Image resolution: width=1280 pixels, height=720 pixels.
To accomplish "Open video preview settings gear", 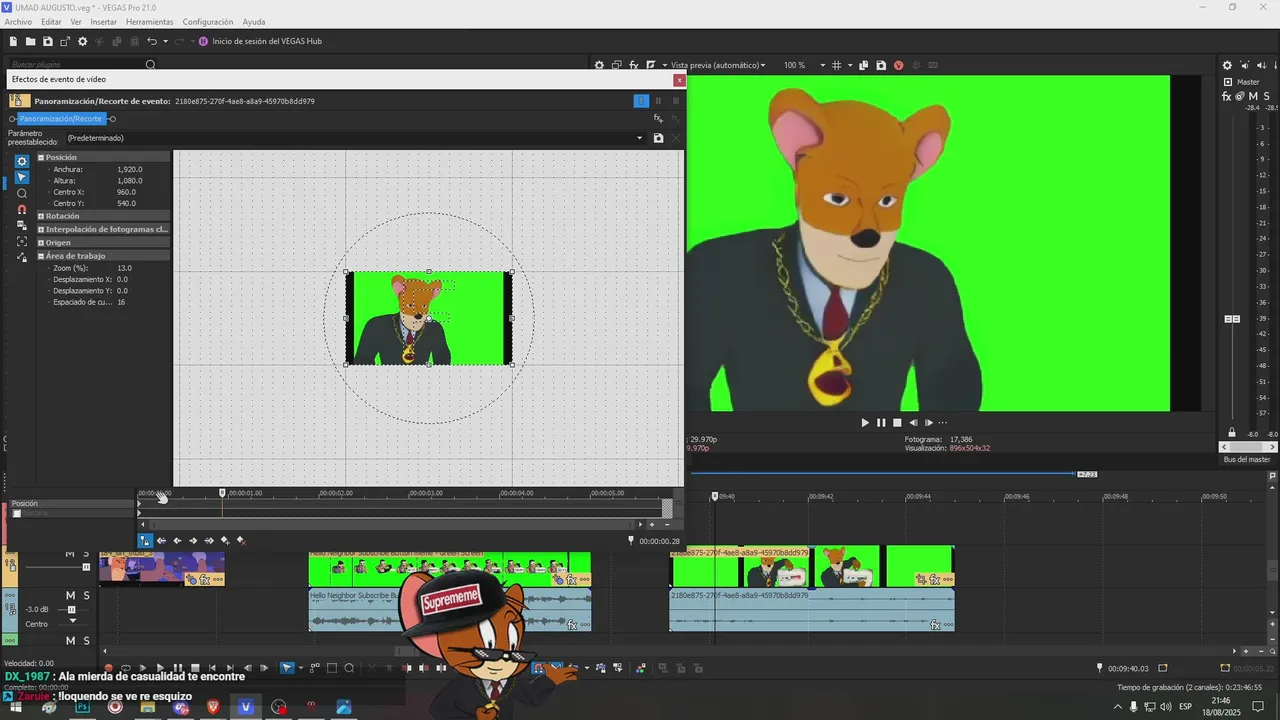I will [600, 65].
